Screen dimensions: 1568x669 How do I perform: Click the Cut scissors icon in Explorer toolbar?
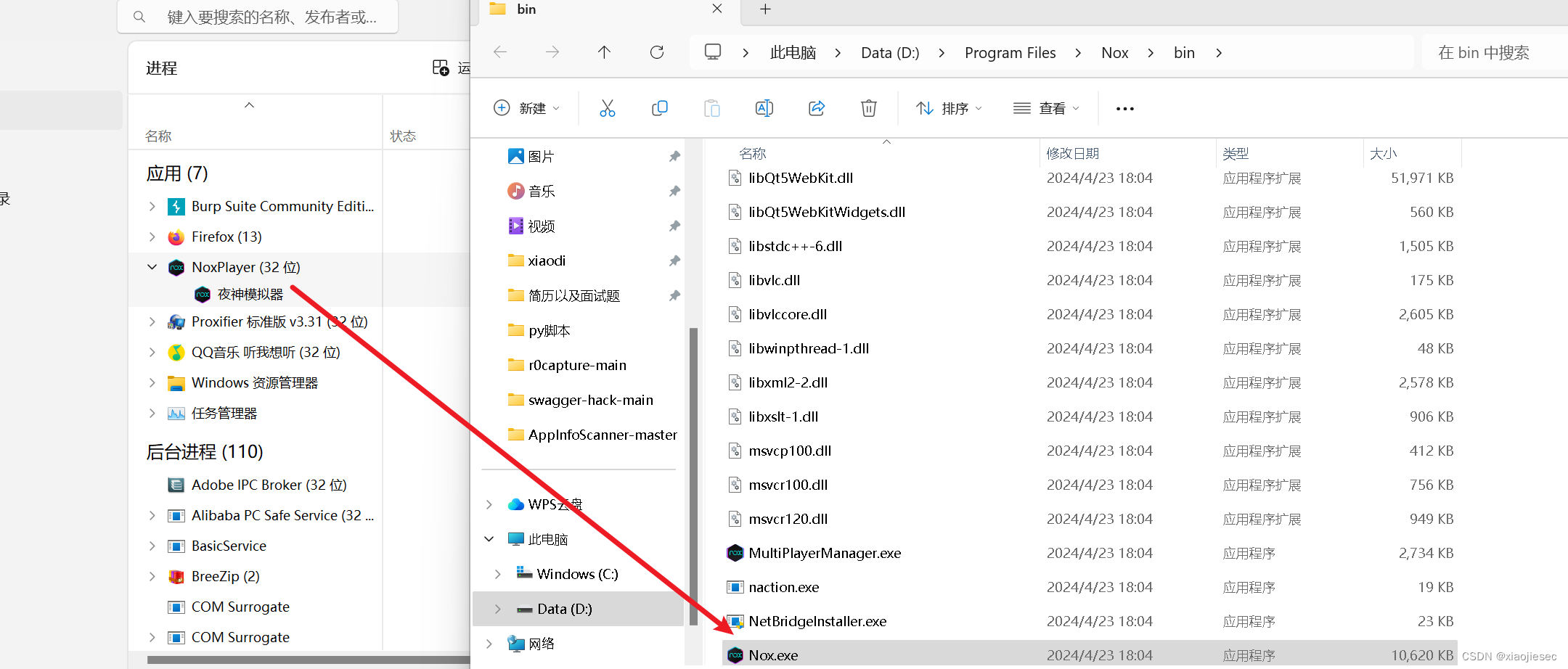(x=608, y=108)
